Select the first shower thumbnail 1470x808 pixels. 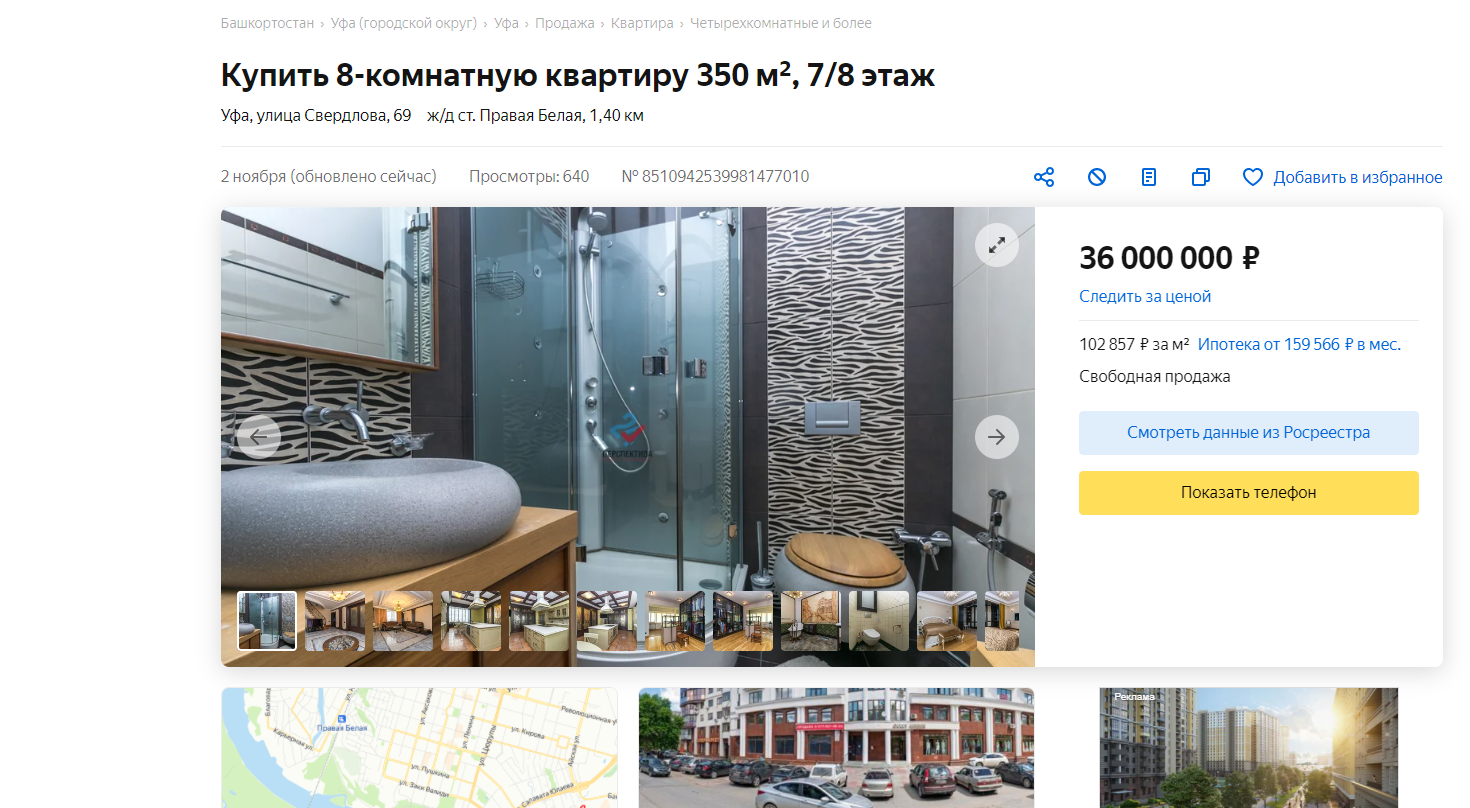(267, 621)
